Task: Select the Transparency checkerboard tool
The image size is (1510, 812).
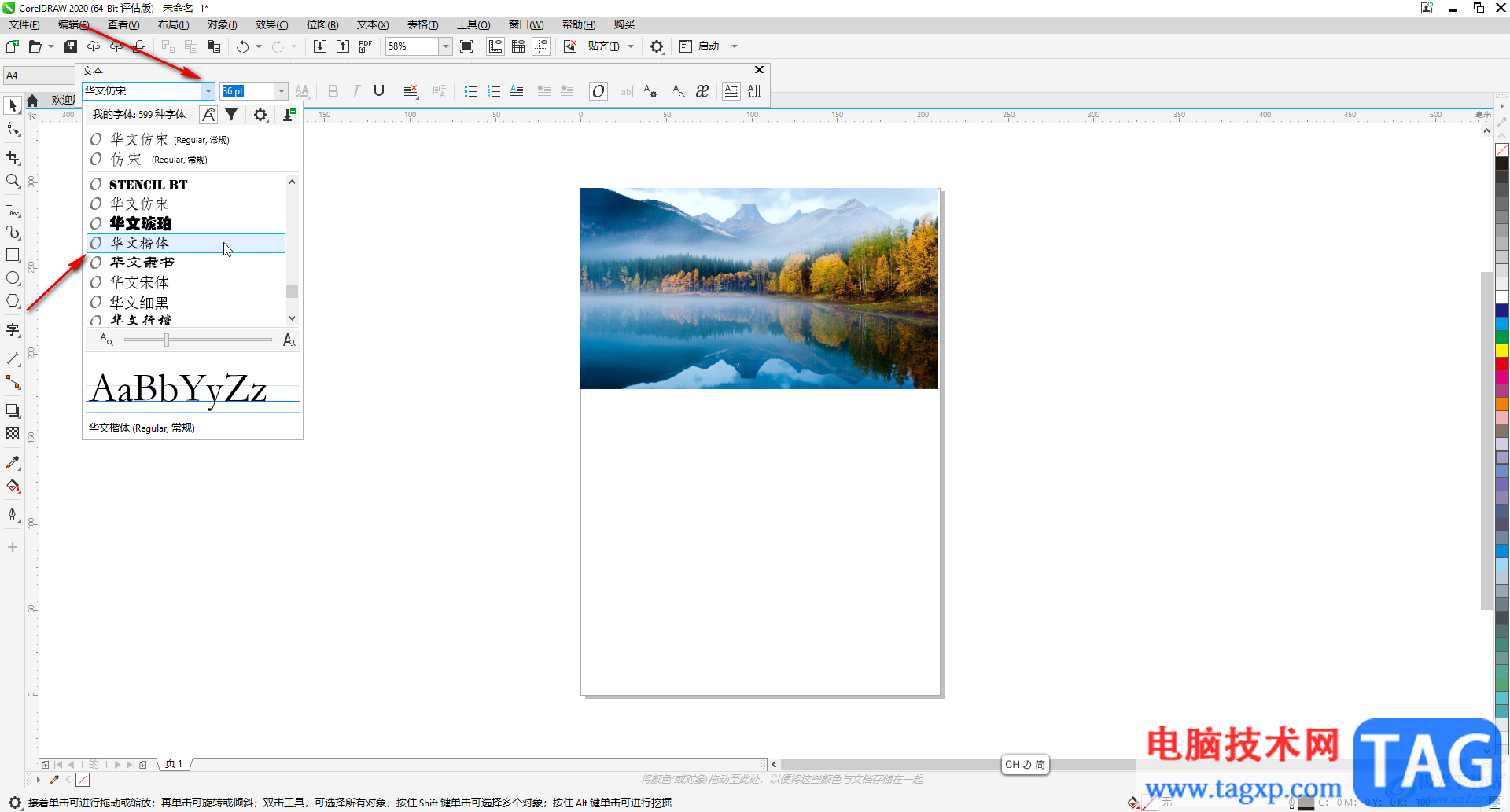Action: (x=13, y=434)
